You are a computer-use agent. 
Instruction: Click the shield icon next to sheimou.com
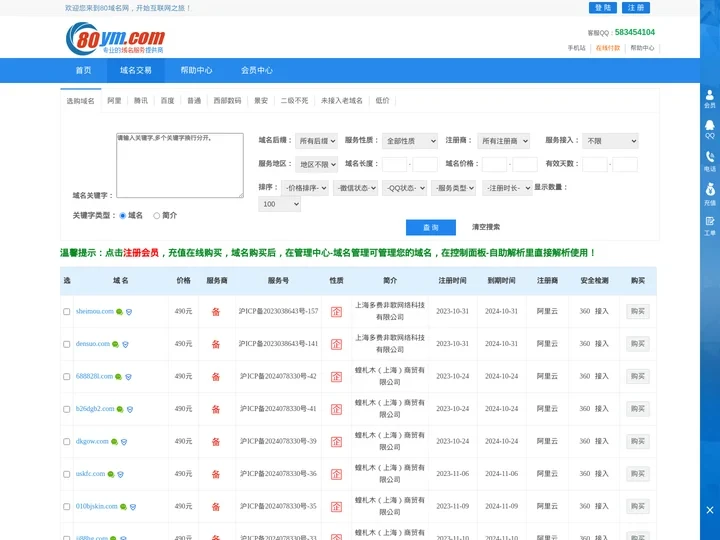tap(129, 312)
